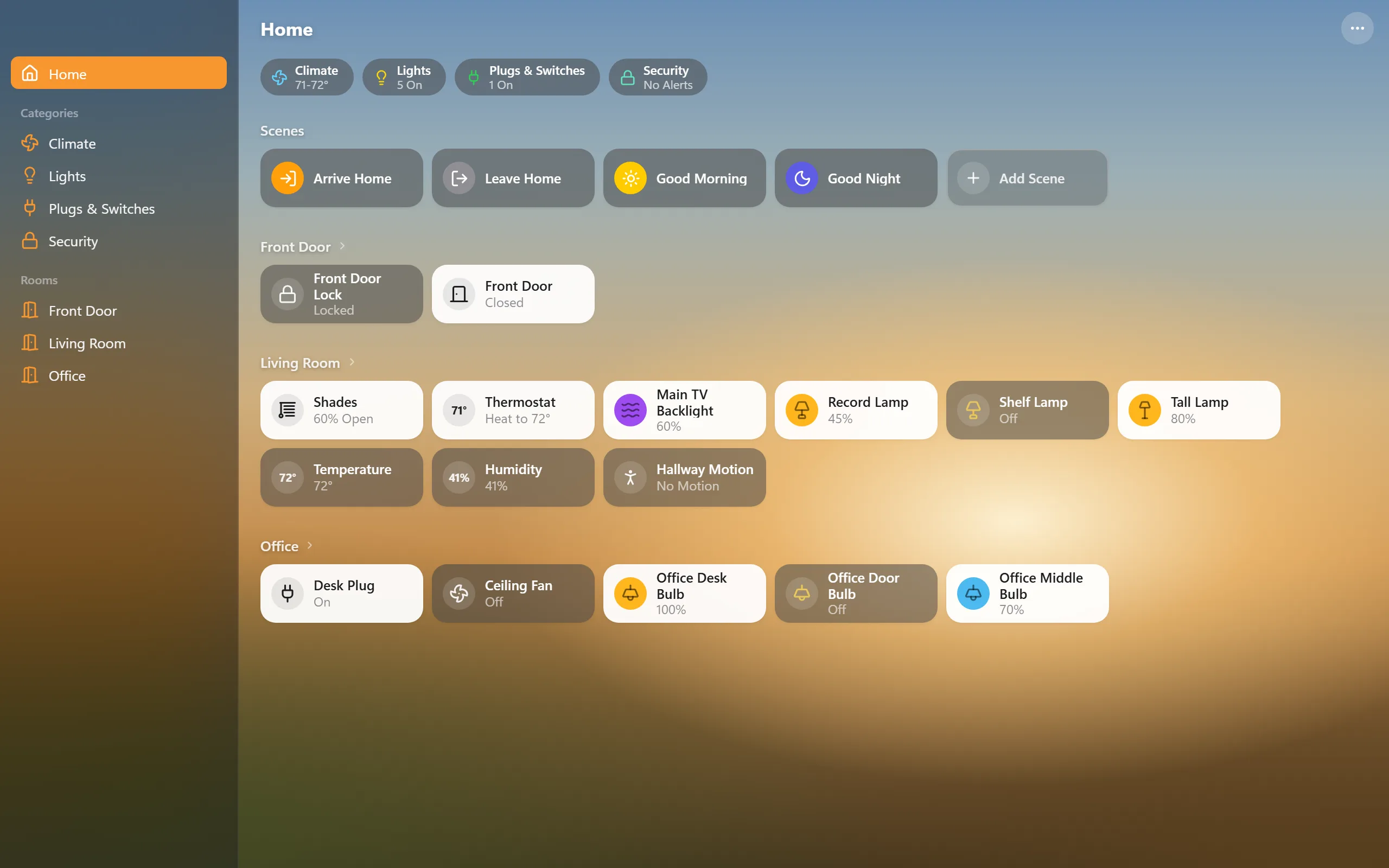
Task: Expand the Front Door section chevron
Action: pyautogui.click(x=343, y=246)
